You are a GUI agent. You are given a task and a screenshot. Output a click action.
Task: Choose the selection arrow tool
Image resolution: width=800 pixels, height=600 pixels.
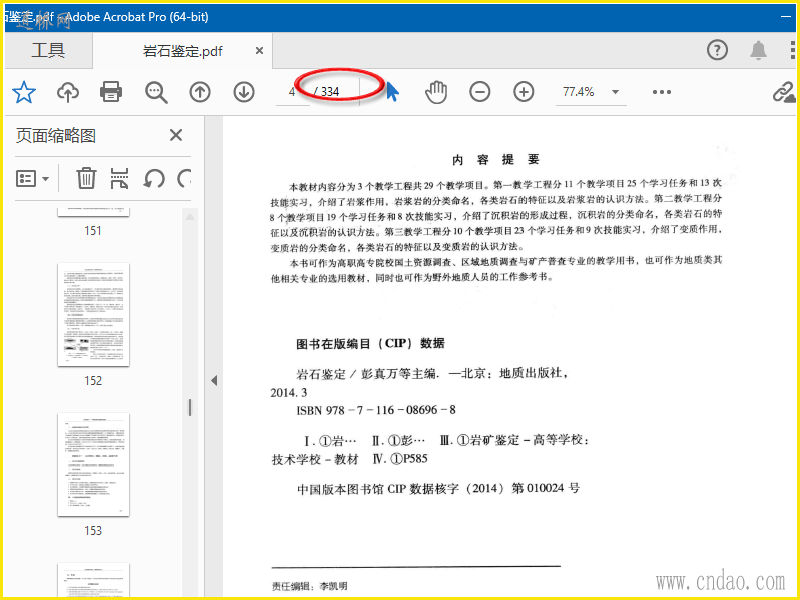click(392, 92)
